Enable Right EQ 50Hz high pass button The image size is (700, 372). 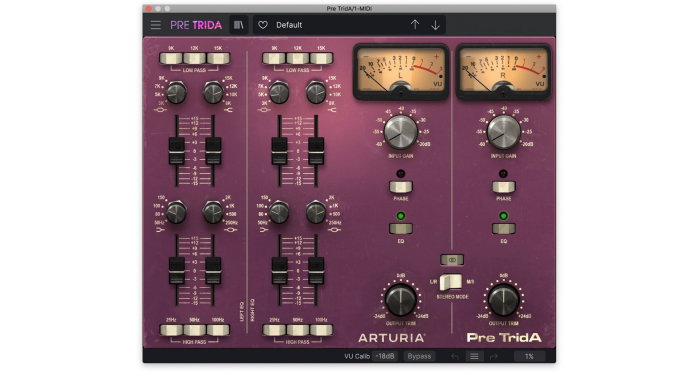298,330
